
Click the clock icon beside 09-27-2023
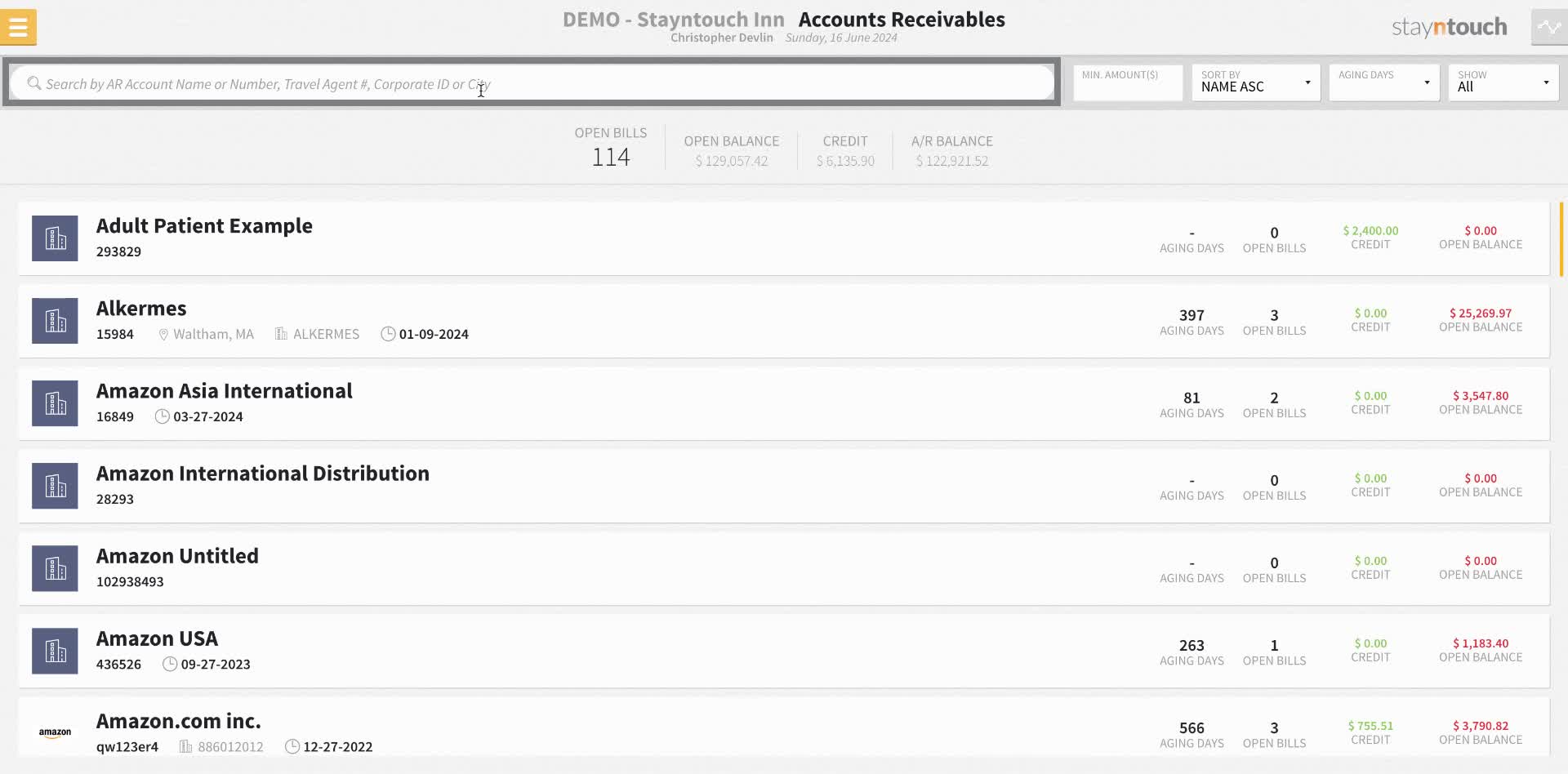point(170,664)
